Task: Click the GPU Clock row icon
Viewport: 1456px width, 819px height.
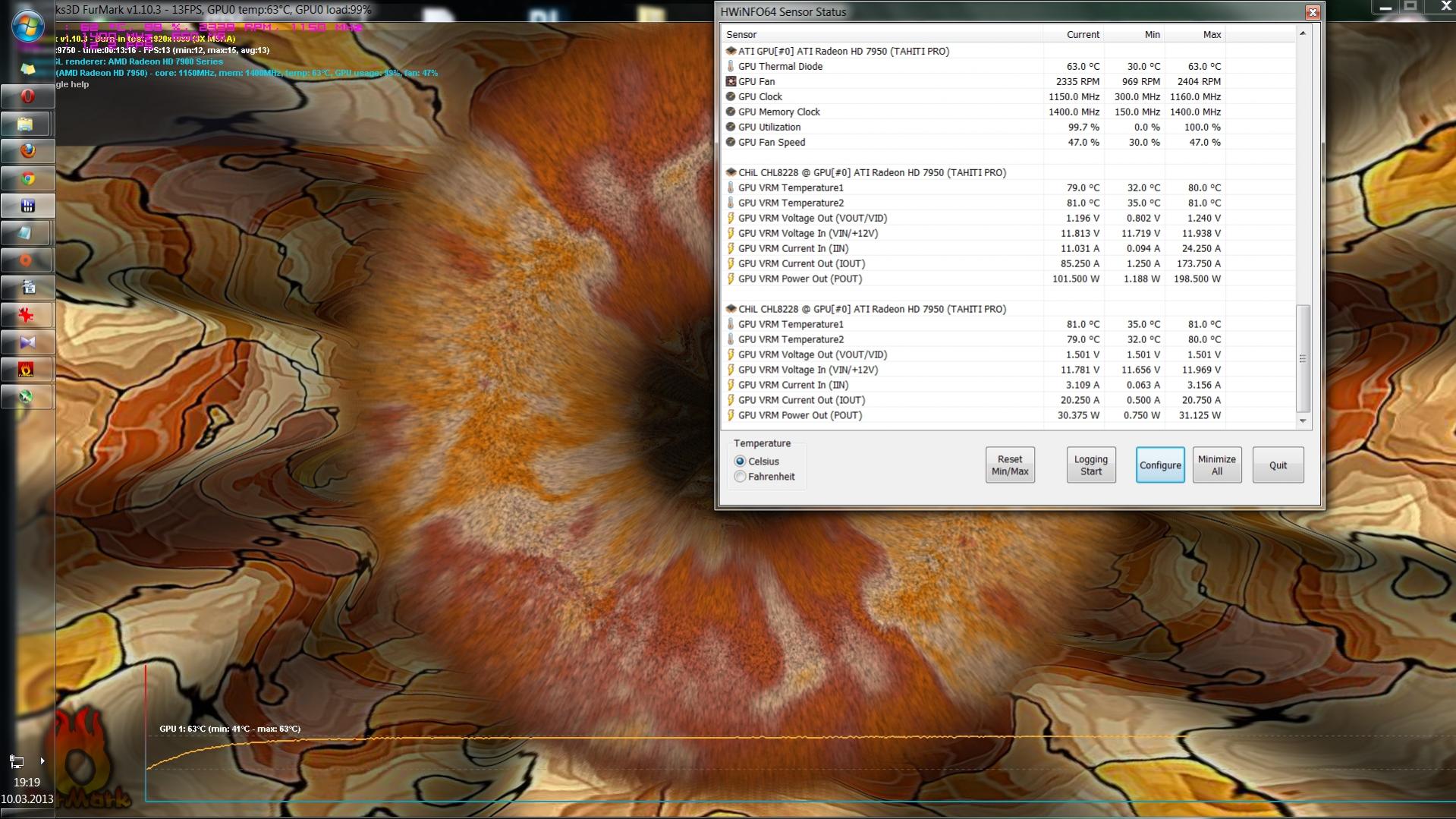Action: [x=731, y=96]
